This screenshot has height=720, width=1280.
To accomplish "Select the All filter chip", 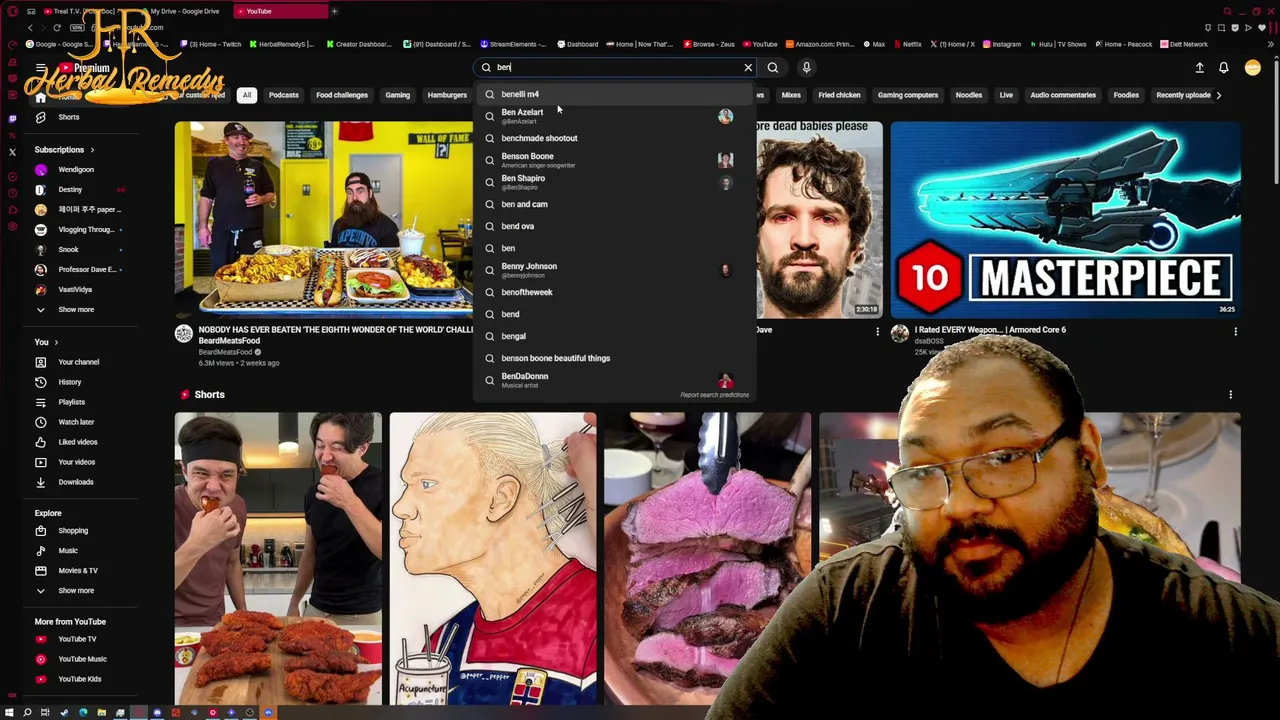I will point(246,95).
